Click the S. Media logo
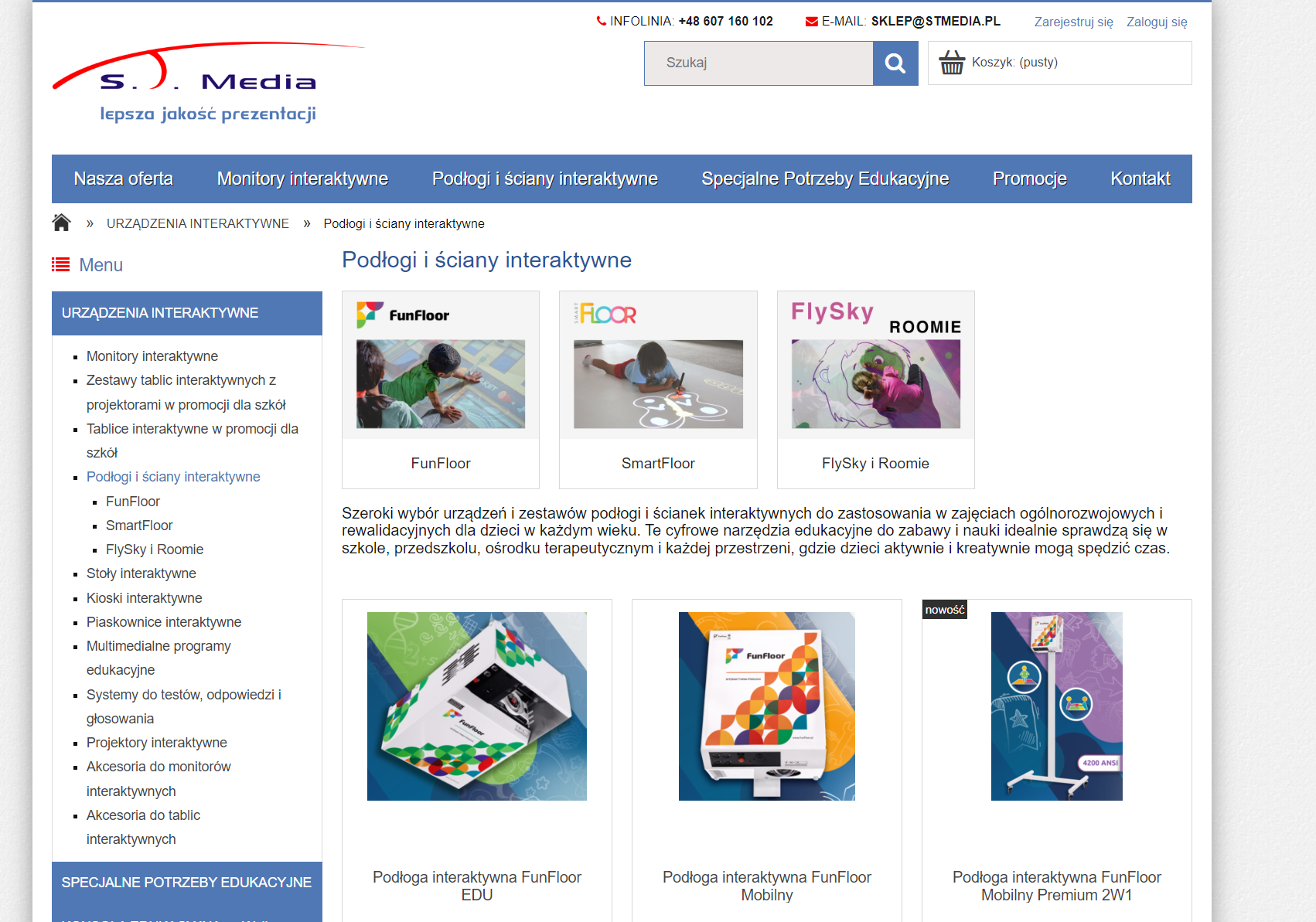Screen dimensions: 1316x922 pyautogui.click(x=208, y=83)
